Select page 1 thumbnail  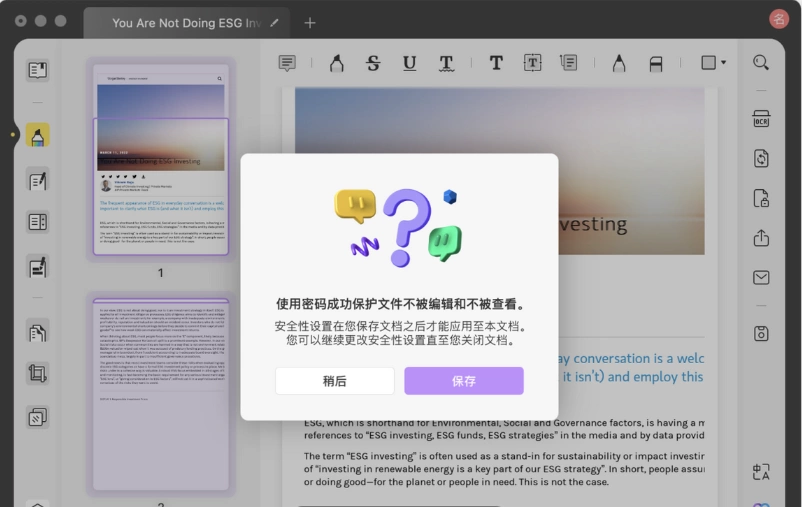[161, 160]
